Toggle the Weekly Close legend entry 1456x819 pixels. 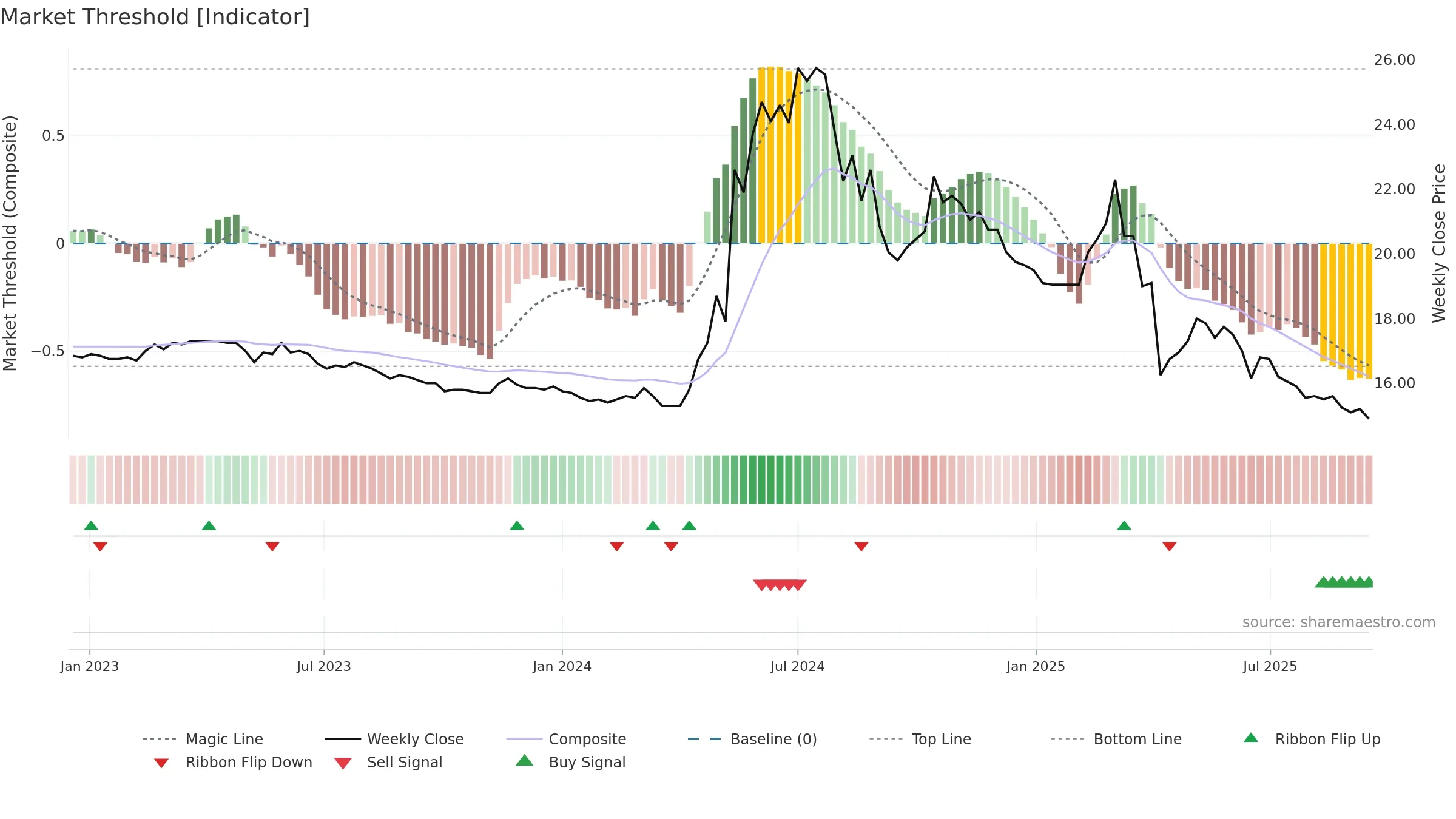click(394, 739)
